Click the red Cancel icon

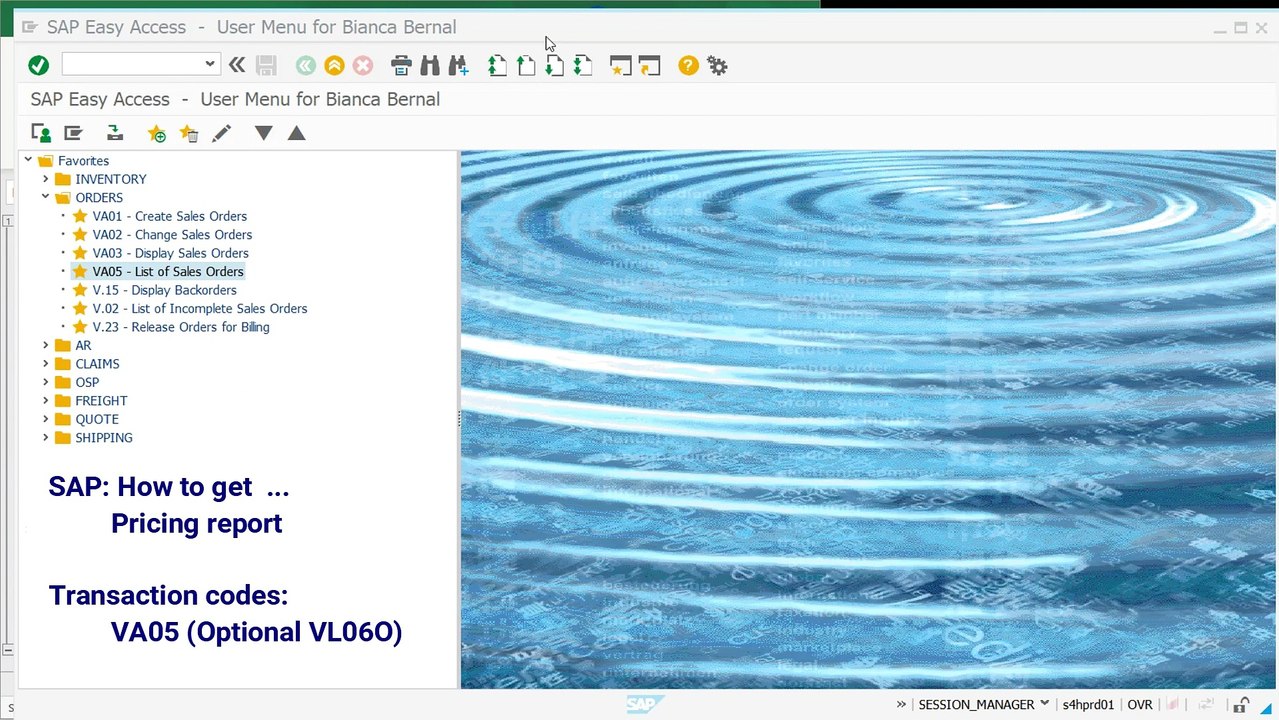click(363, 65)
